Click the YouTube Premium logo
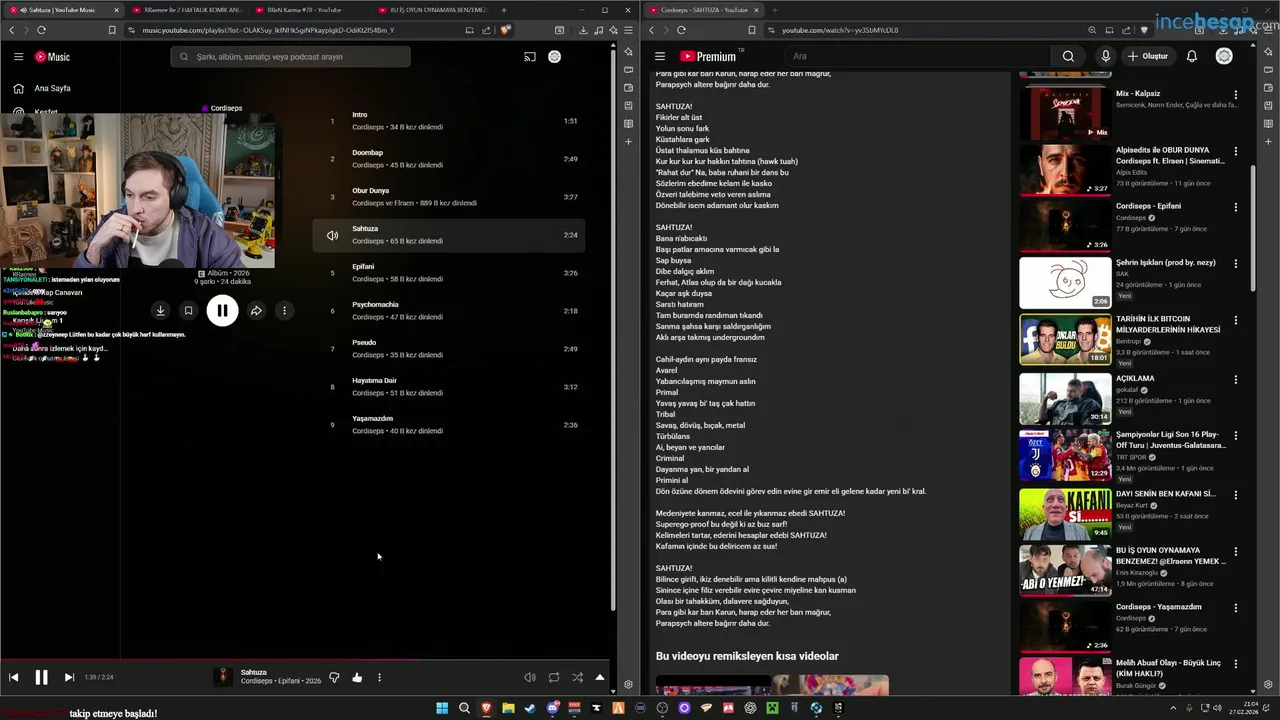Screen dimensions: 1280x720 (708, 57)
